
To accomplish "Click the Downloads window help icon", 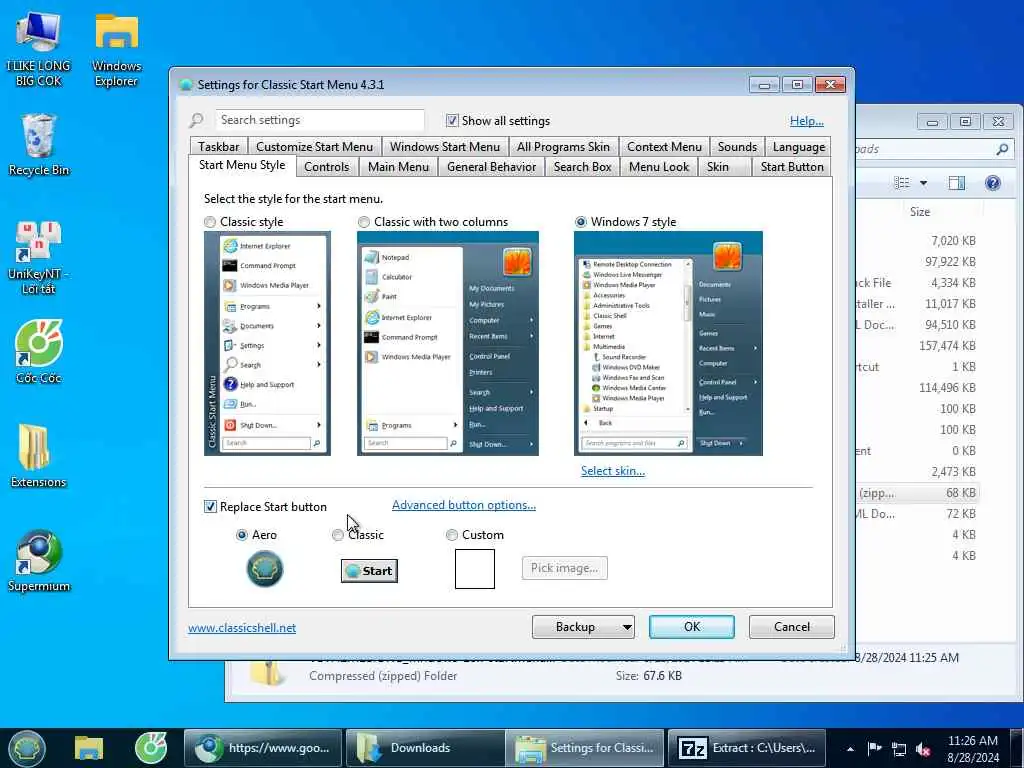I will (993, 183).
